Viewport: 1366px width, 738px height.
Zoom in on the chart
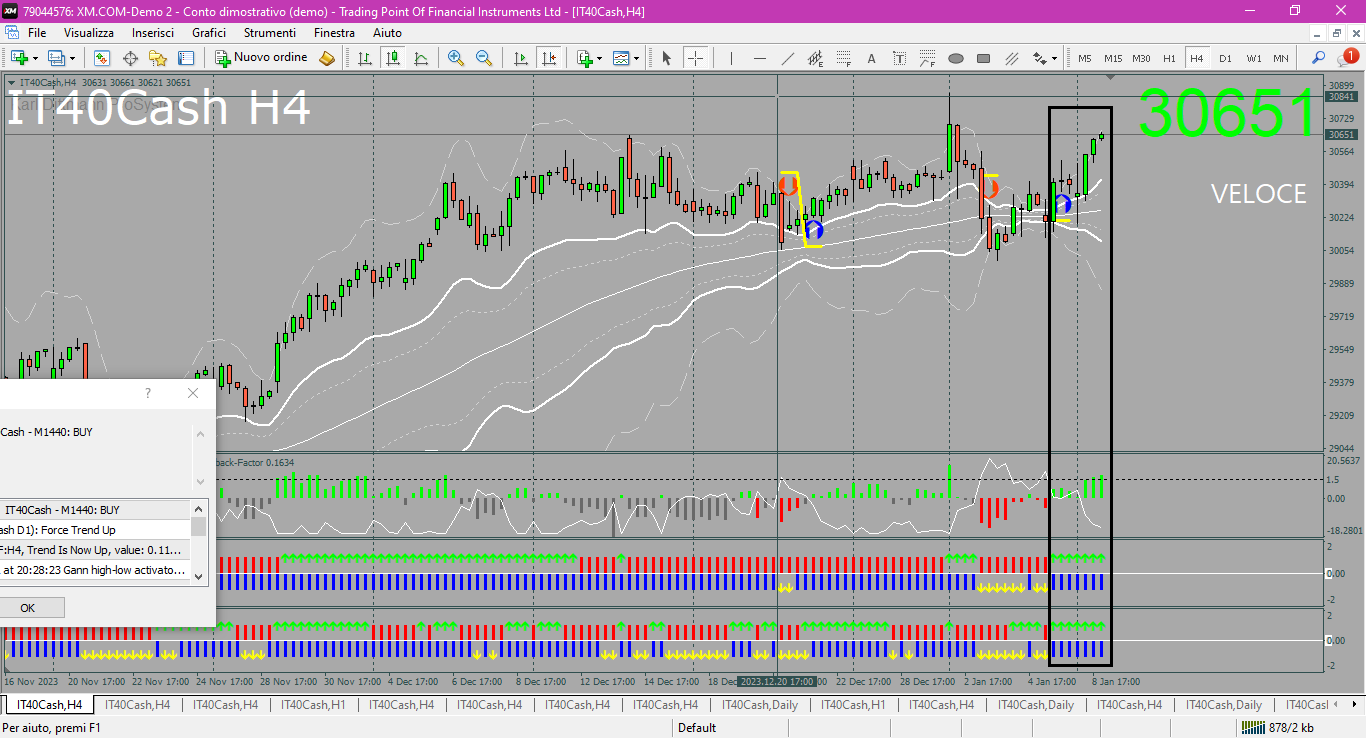click(456, 58)
